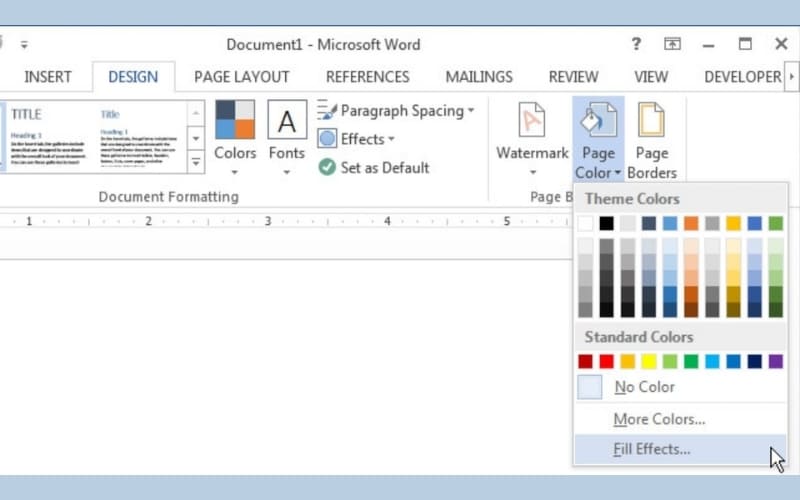
Task: Select the TITLE style set thumbnail
Action: (48, 136)
